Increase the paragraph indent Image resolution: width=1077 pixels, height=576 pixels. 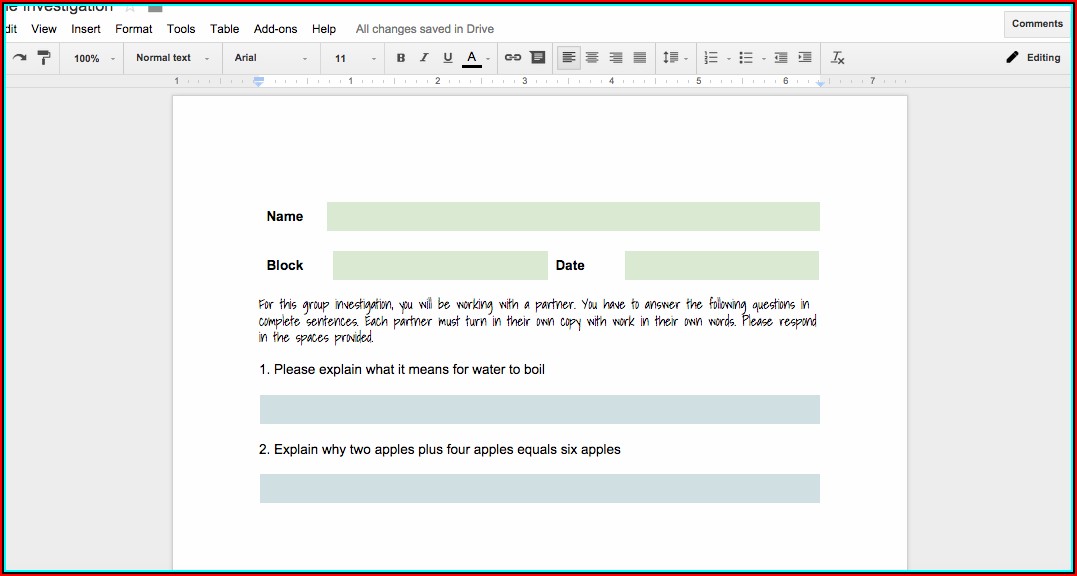coord(805,58)
